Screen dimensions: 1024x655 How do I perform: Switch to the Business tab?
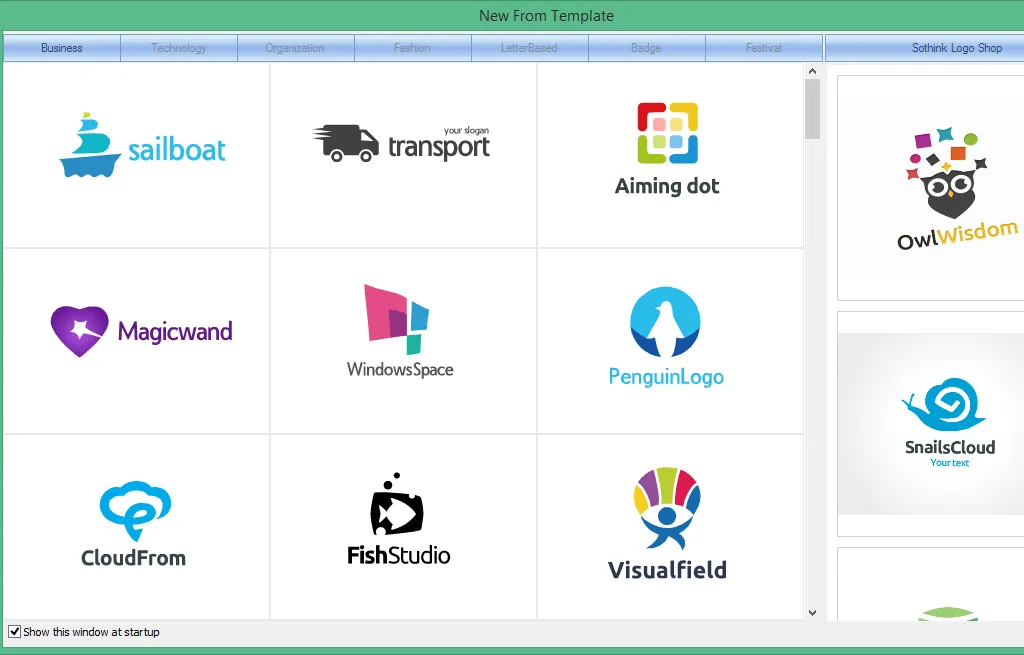click(x=62, y=48)
